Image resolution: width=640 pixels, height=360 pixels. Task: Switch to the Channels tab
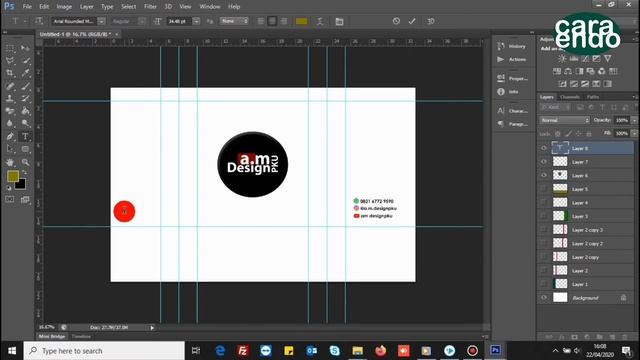(x=569, y=97)
